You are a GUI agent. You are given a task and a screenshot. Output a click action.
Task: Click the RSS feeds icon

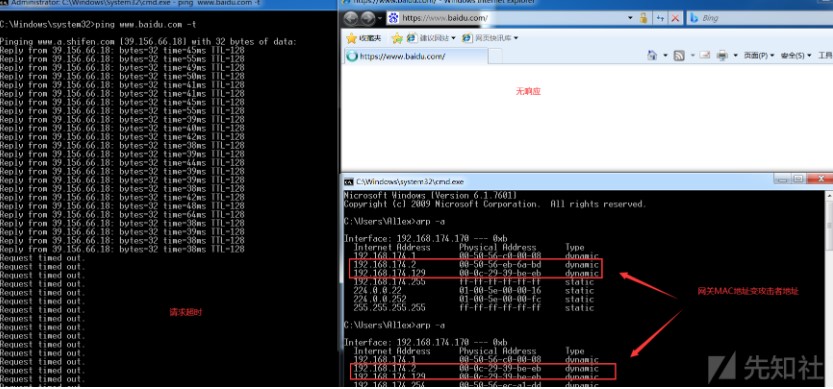tap(679, 55)
